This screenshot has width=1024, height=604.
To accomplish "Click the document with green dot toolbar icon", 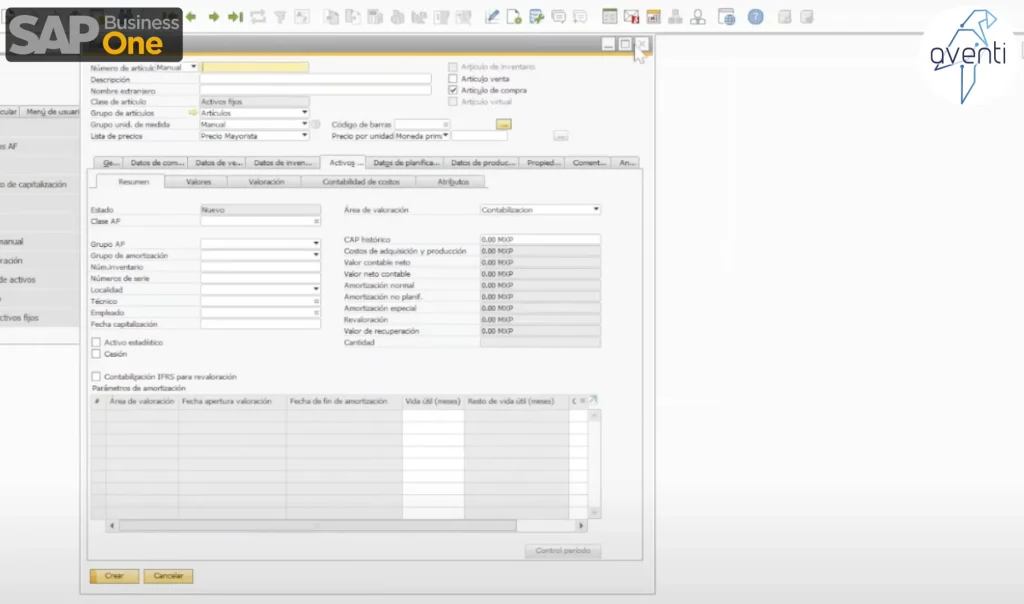I will (514, 17).
